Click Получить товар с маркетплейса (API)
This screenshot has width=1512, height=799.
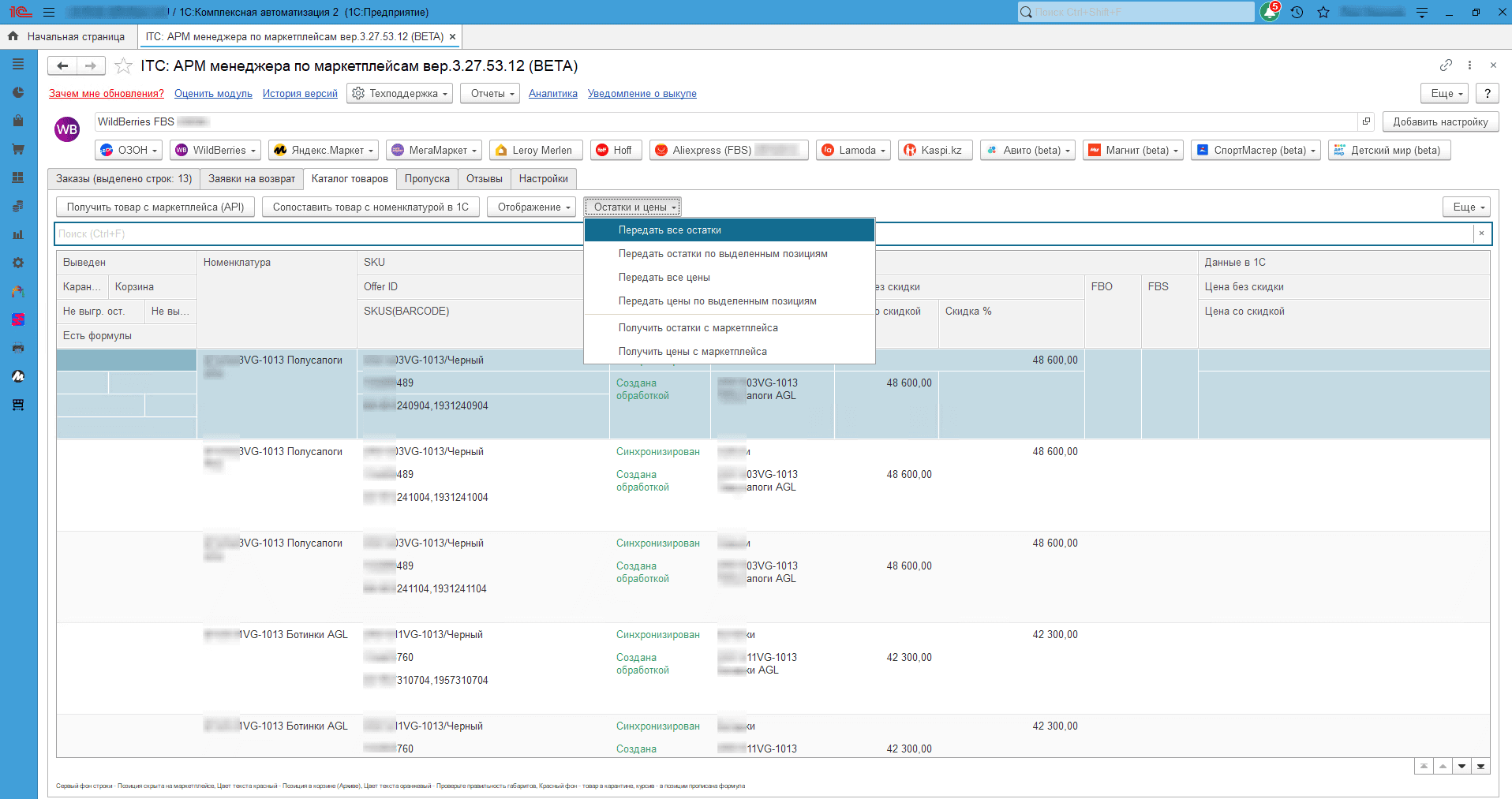pos(155,207)
